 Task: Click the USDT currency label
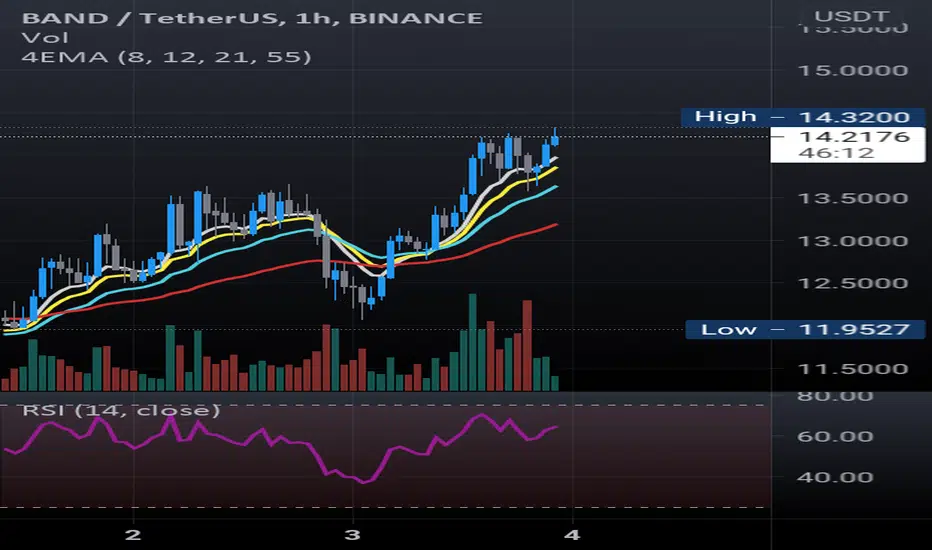(x=852, y=16)
